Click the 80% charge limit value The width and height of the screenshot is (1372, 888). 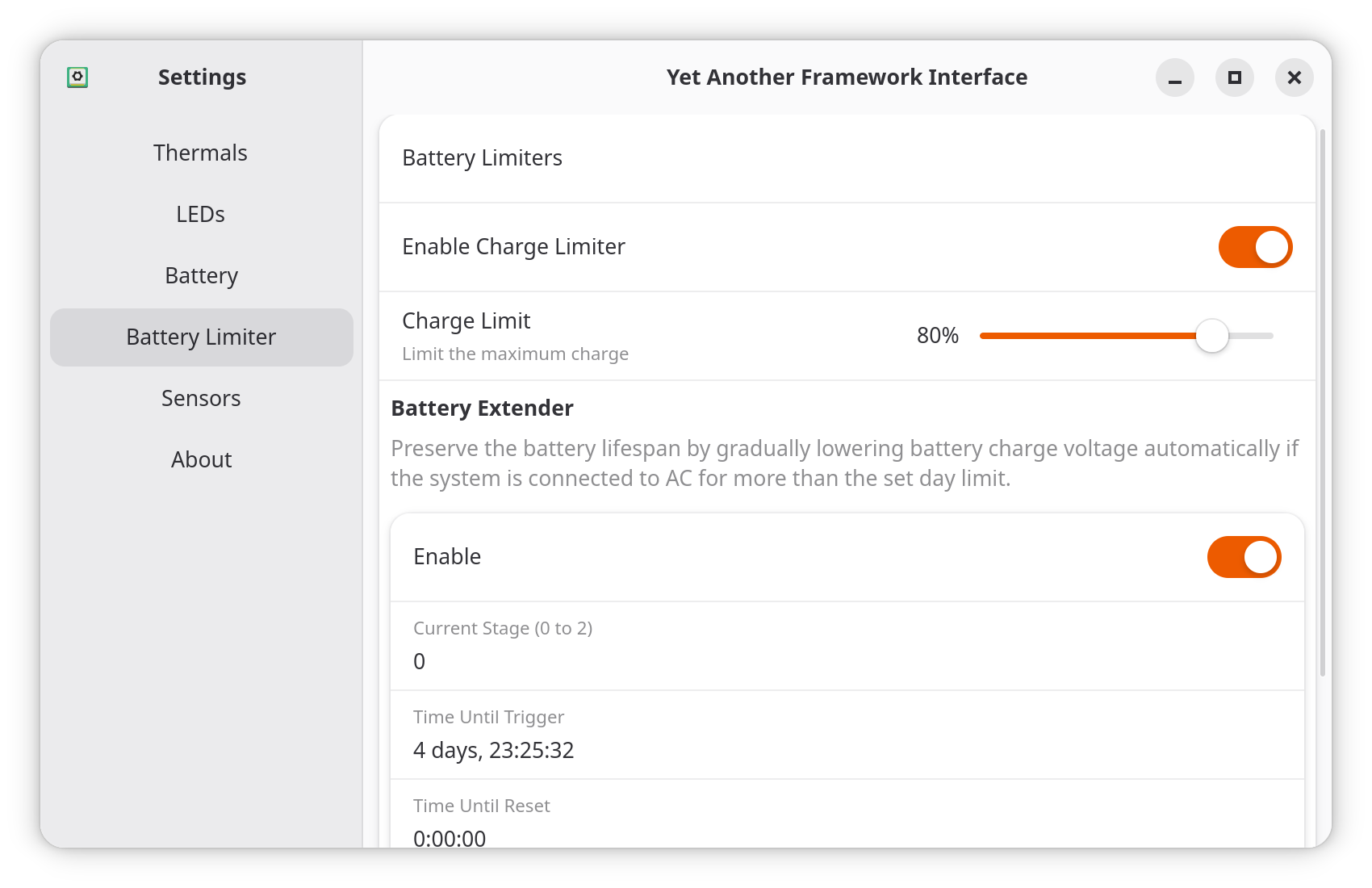[x=938, y=336]
